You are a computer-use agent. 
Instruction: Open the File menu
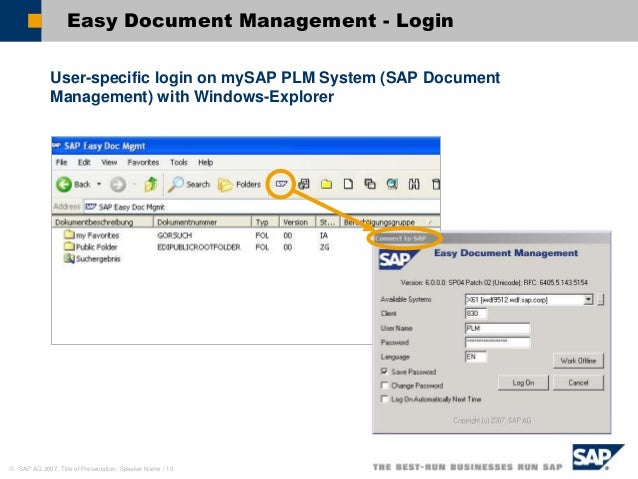click(x=61, y=162)
